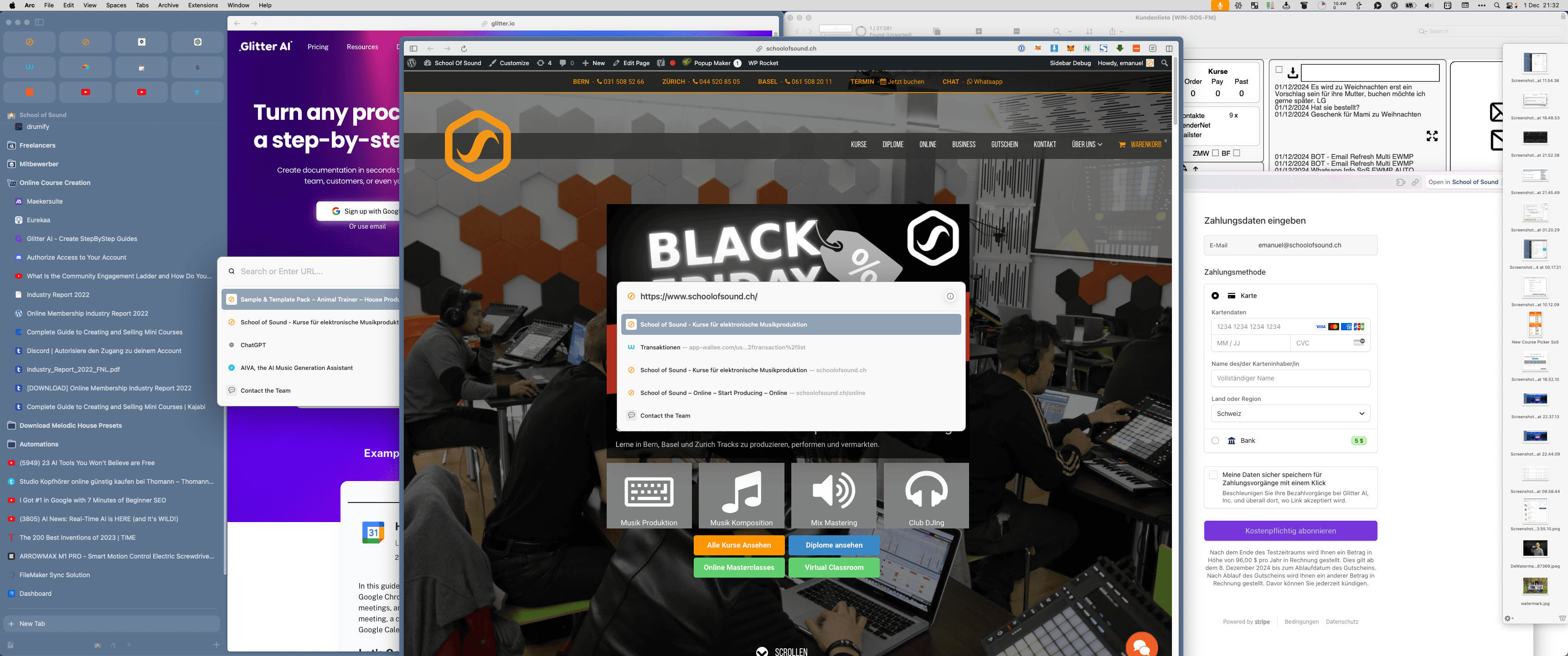The image size is (1568, 656).
Task: Click the Club DJing headphones tile
Action: tap(926, 495)
